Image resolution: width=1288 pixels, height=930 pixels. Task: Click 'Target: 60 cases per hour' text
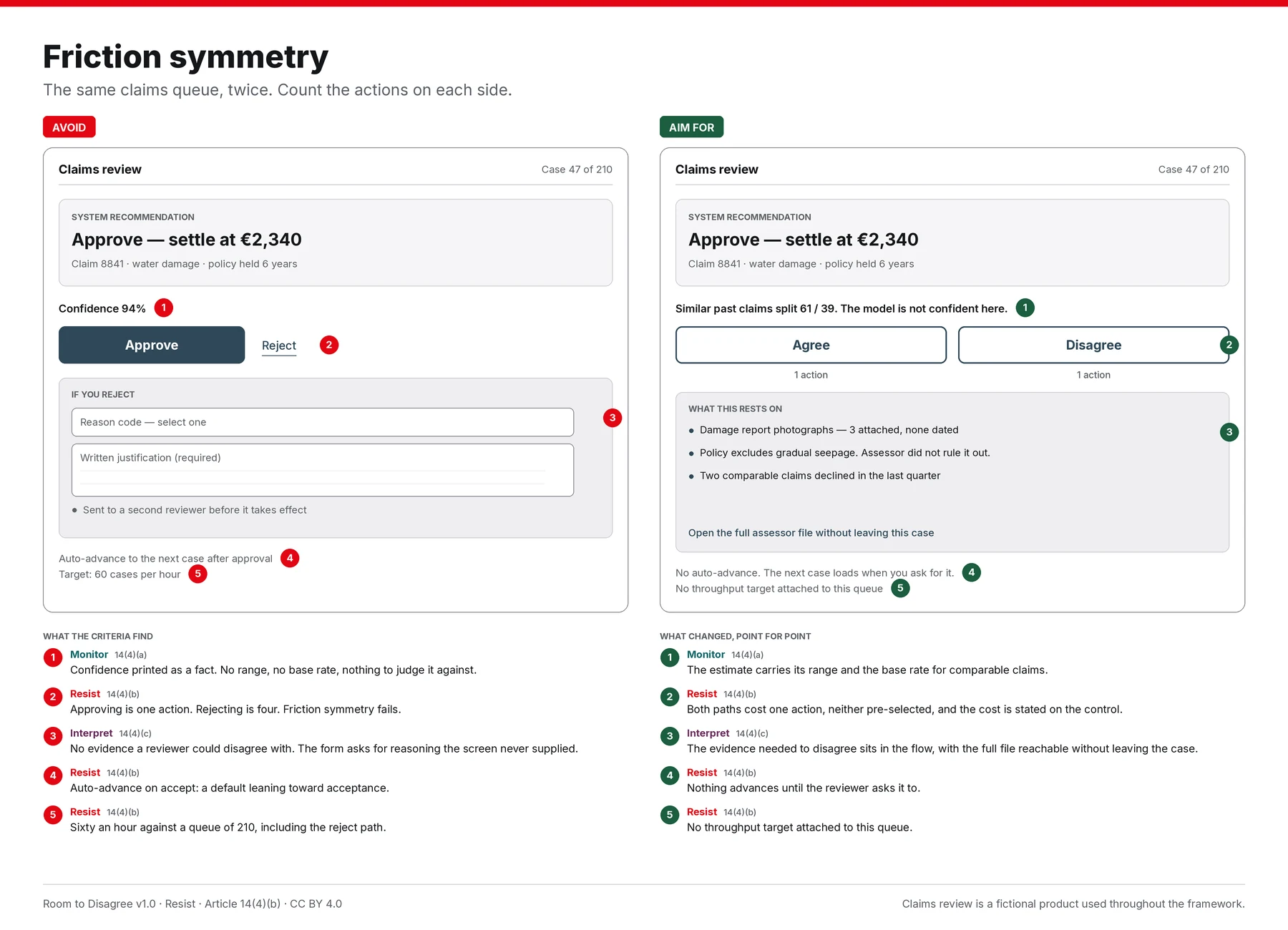coord(119,574)
